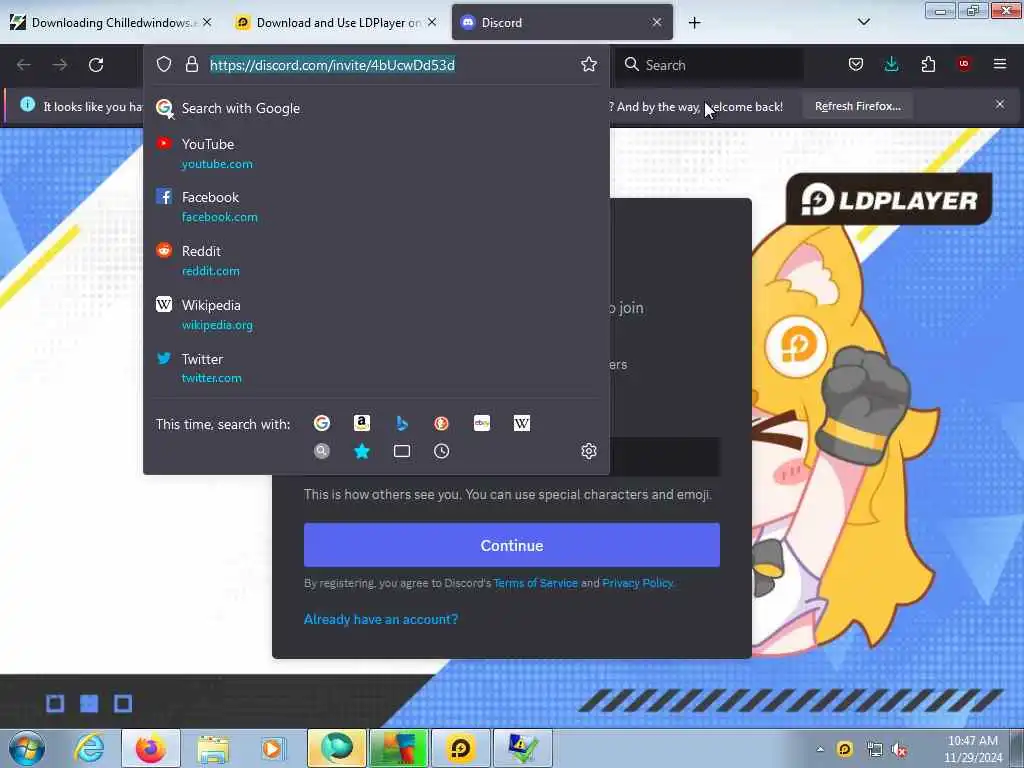Click the Refresh Firefox button

857,106
